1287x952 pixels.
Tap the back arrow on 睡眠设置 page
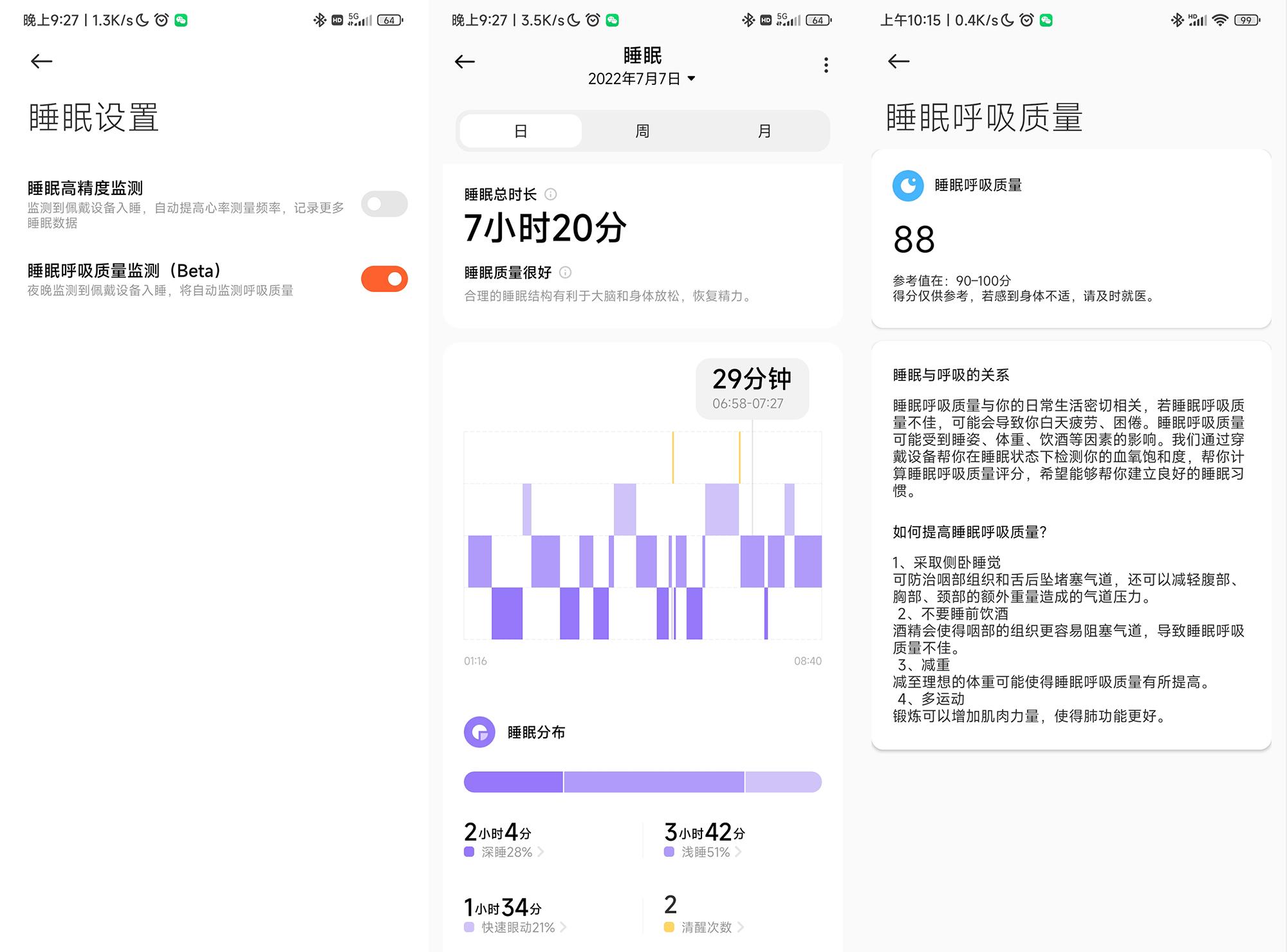click(x=41, y=60)
